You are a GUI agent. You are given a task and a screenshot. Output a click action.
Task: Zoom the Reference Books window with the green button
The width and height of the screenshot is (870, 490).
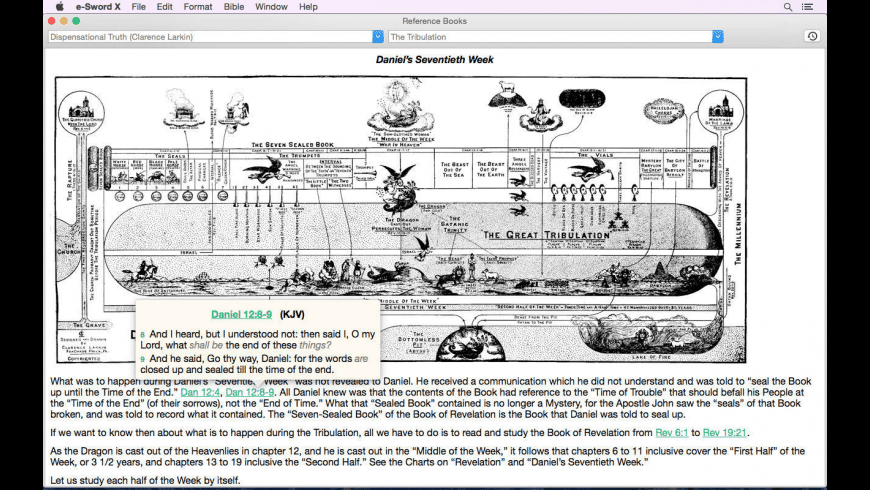[76, 21]
